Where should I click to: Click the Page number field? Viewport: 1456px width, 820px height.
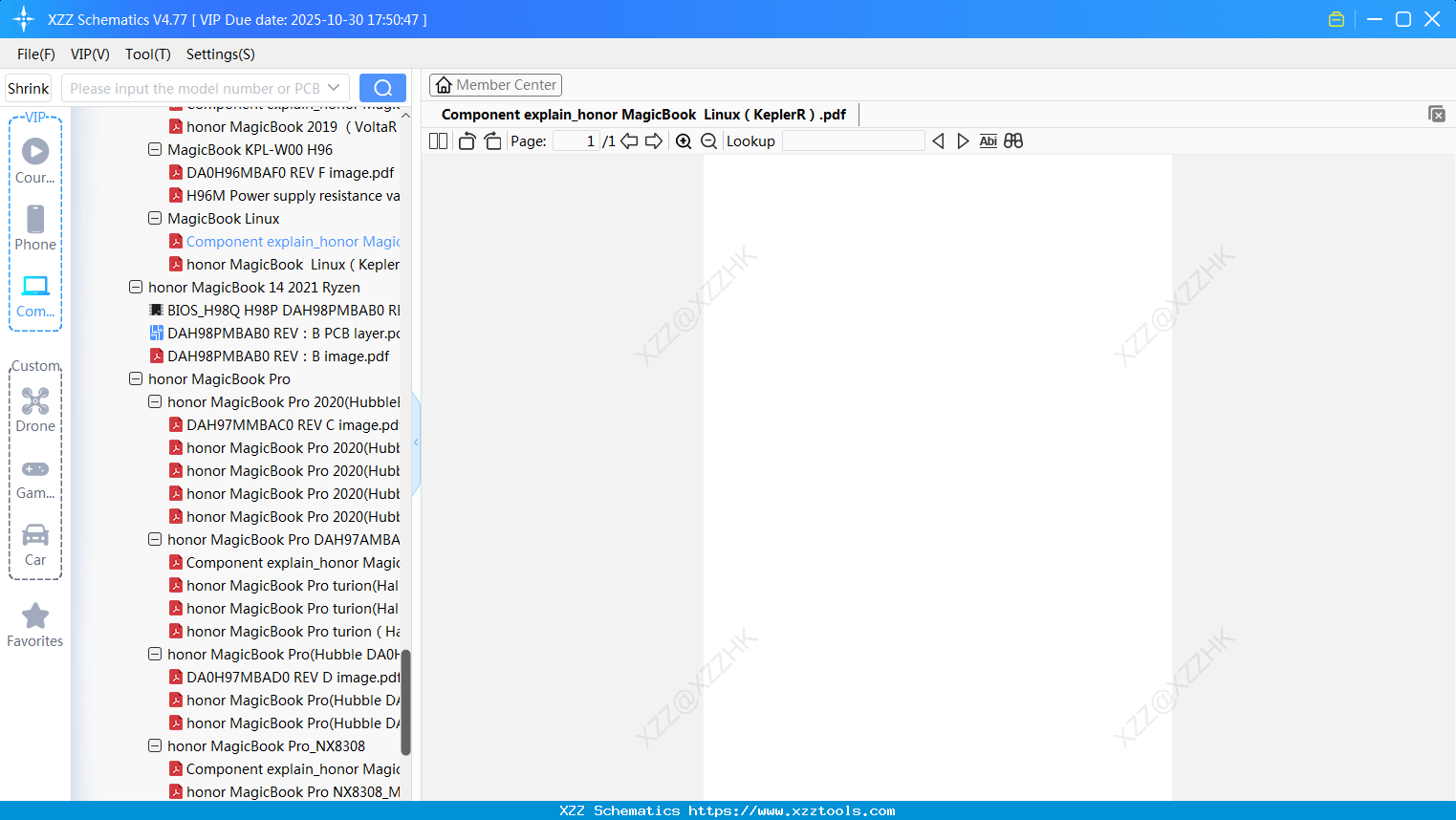point(576,141)
